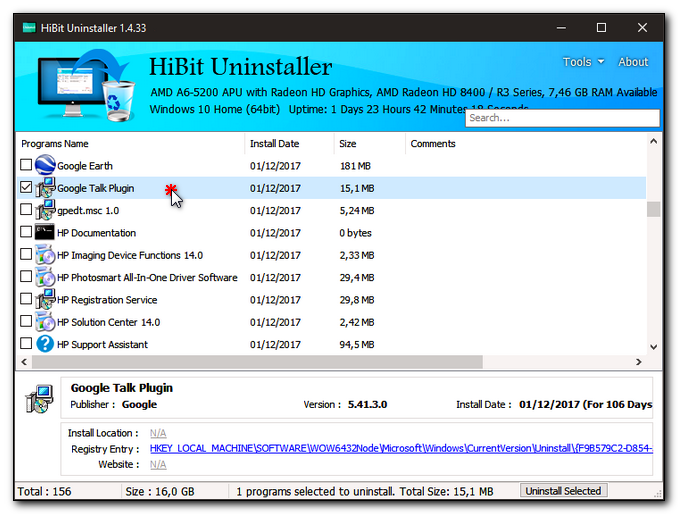Tick the HP Registration Service checkbox
Viewport: 678px width, 514px height.
coord(26,299)
